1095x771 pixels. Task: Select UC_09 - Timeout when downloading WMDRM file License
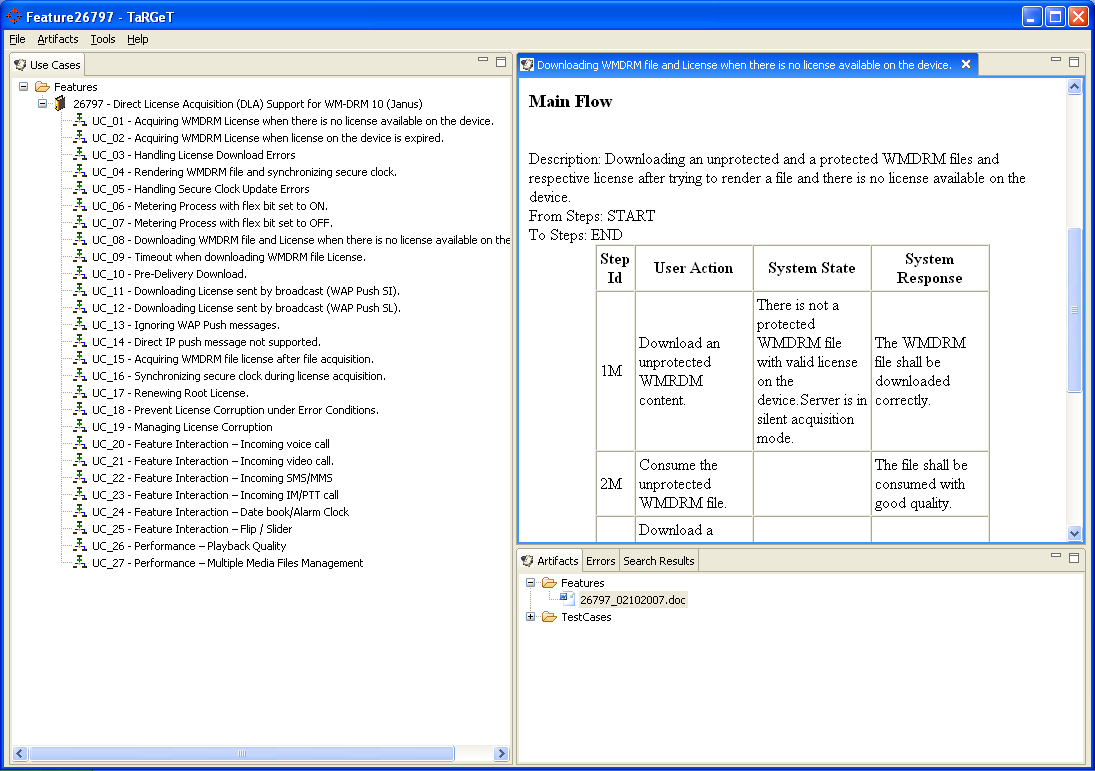pos(229,257)
